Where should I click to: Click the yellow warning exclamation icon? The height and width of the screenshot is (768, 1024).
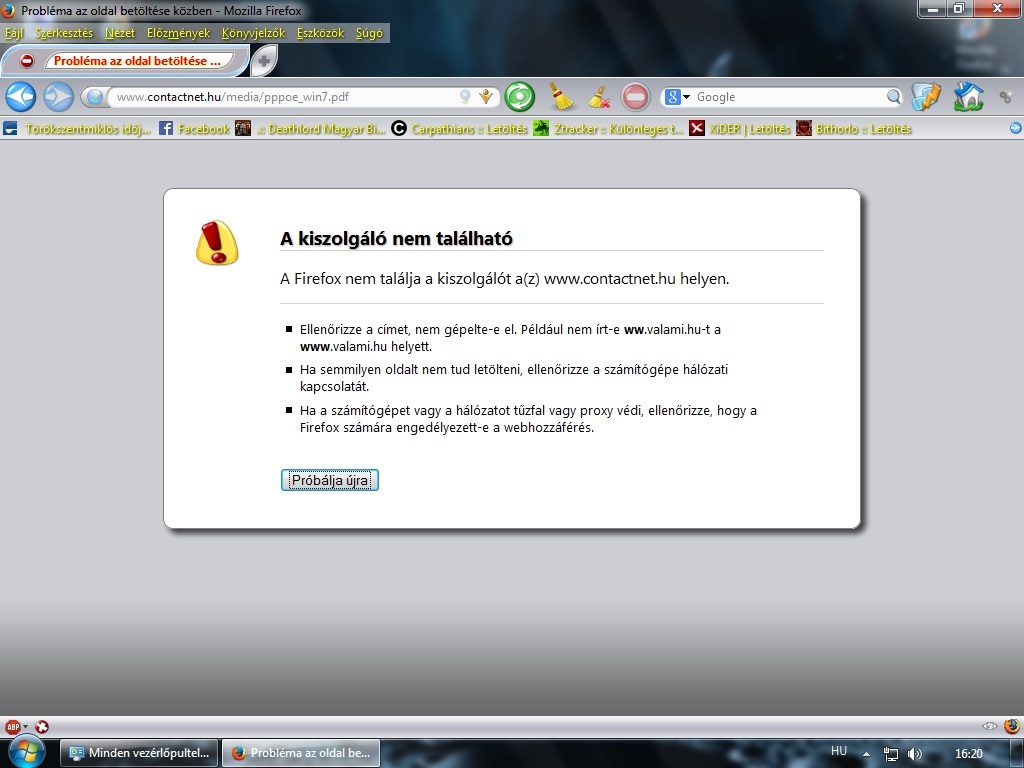217,242
